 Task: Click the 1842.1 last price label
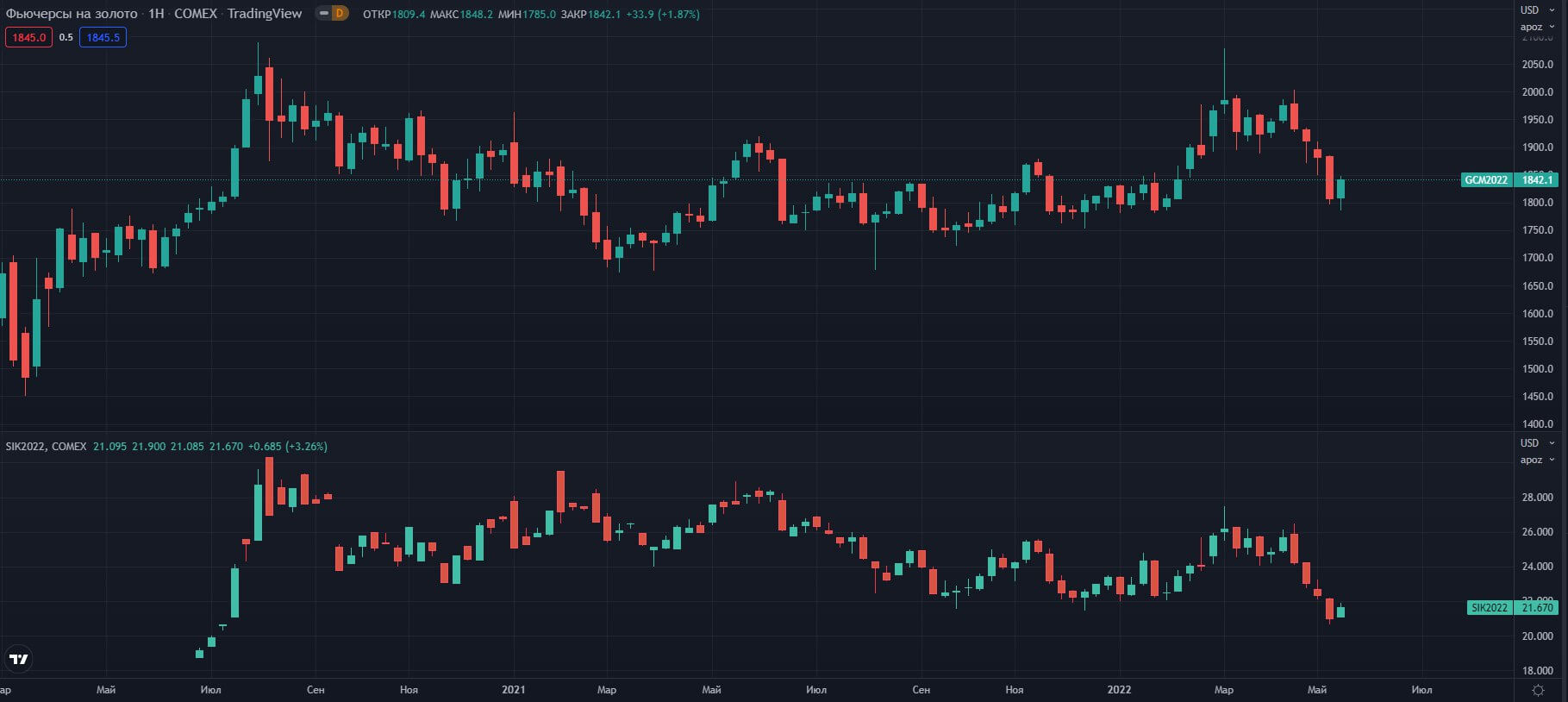coord(1536,179)
